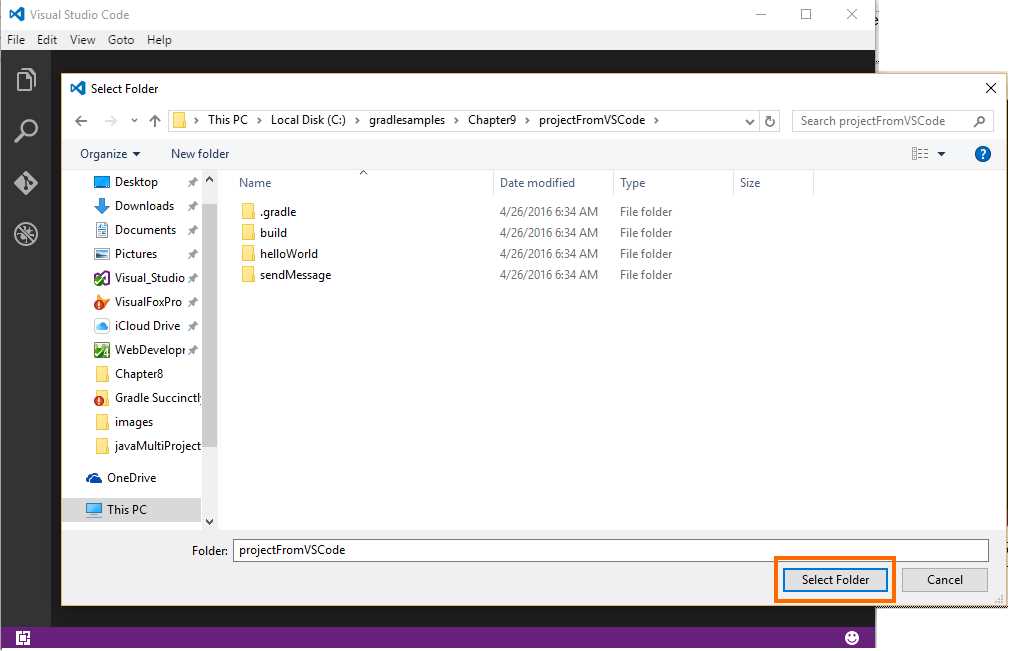Open the Goto menu

point(120,40)
